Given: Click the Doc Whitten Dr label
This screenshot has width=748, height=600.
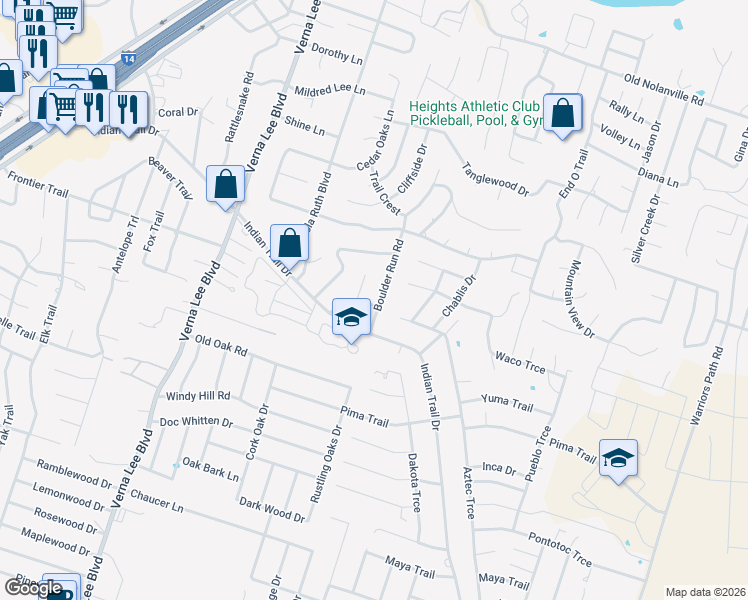Looking at the screenshot, I should pyautogui.click(x=196, y=422).
